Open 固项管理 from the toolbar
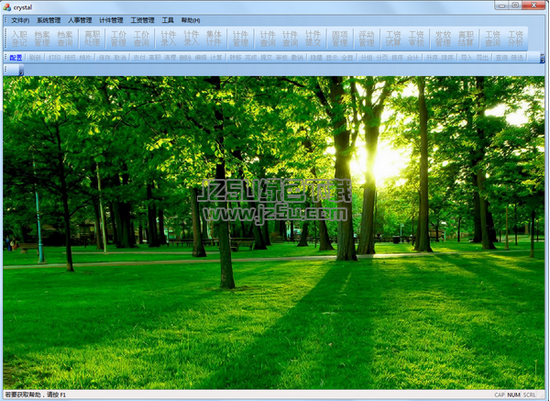This screenshot has width=550, height=401. (x=340, y=39)
